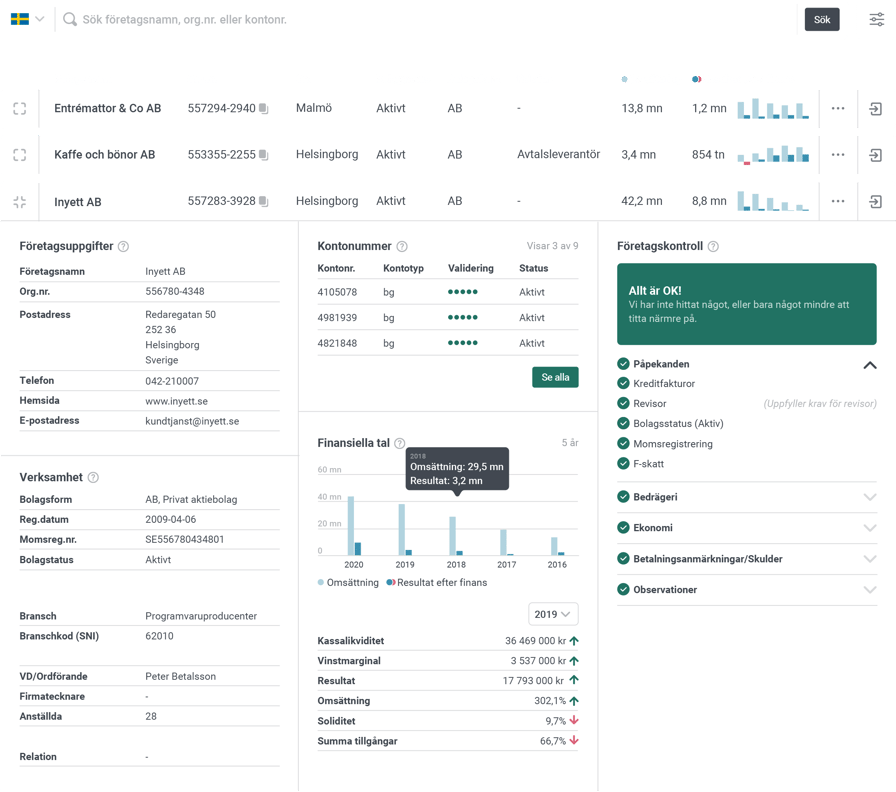Copy org number 557294-2940
896x792 pixels.
tap(263, 108)
